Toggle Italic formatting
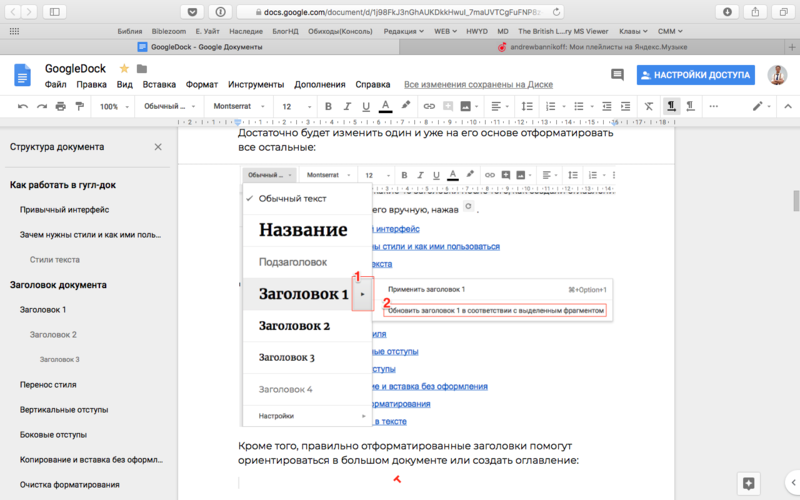Viewport: 800px width, 500px height. point(346,106)
